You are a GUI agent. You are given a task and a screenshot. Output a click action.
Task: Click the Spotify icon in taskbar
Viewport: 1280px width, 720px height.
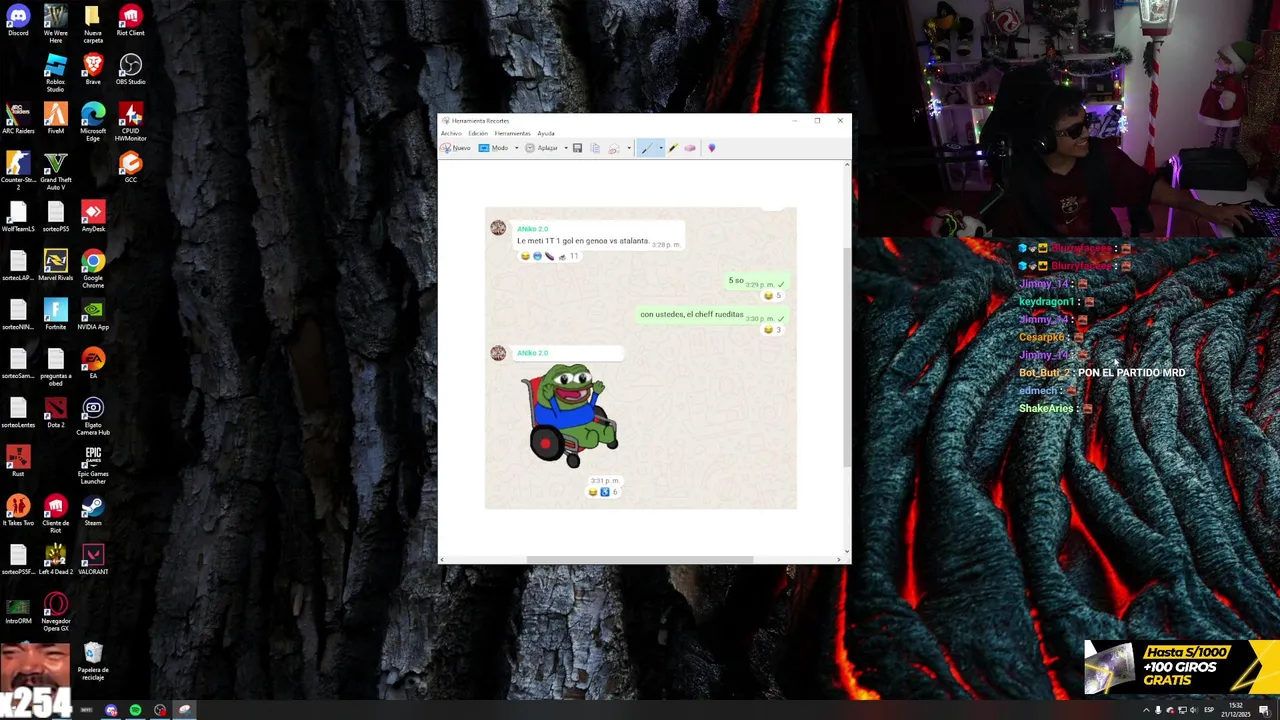click(x=135, y=710)
